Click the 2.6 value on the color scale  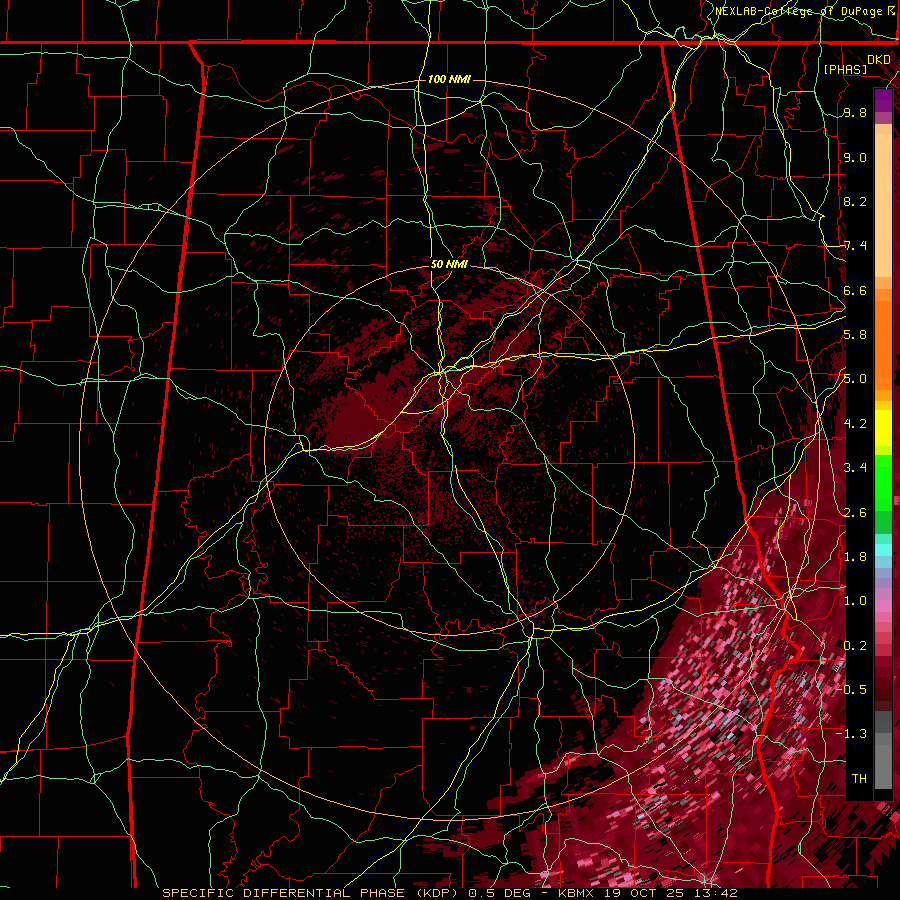click(855, 513)
